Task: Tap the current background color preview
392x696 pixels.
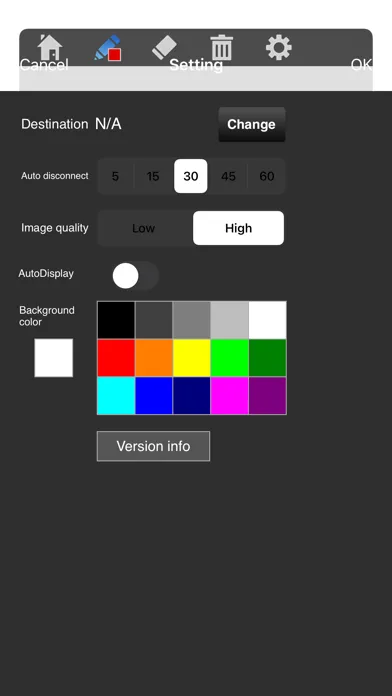Action: coord(54,358)
